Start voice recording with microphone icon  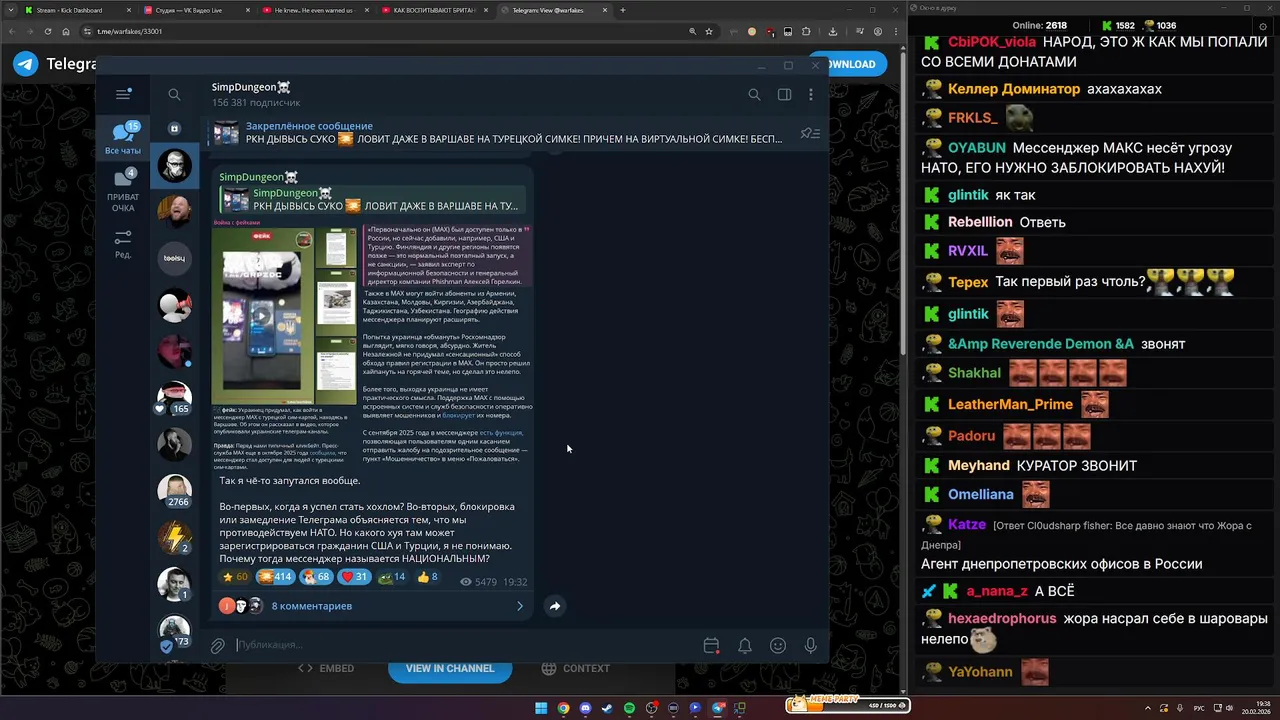point(811,646)
